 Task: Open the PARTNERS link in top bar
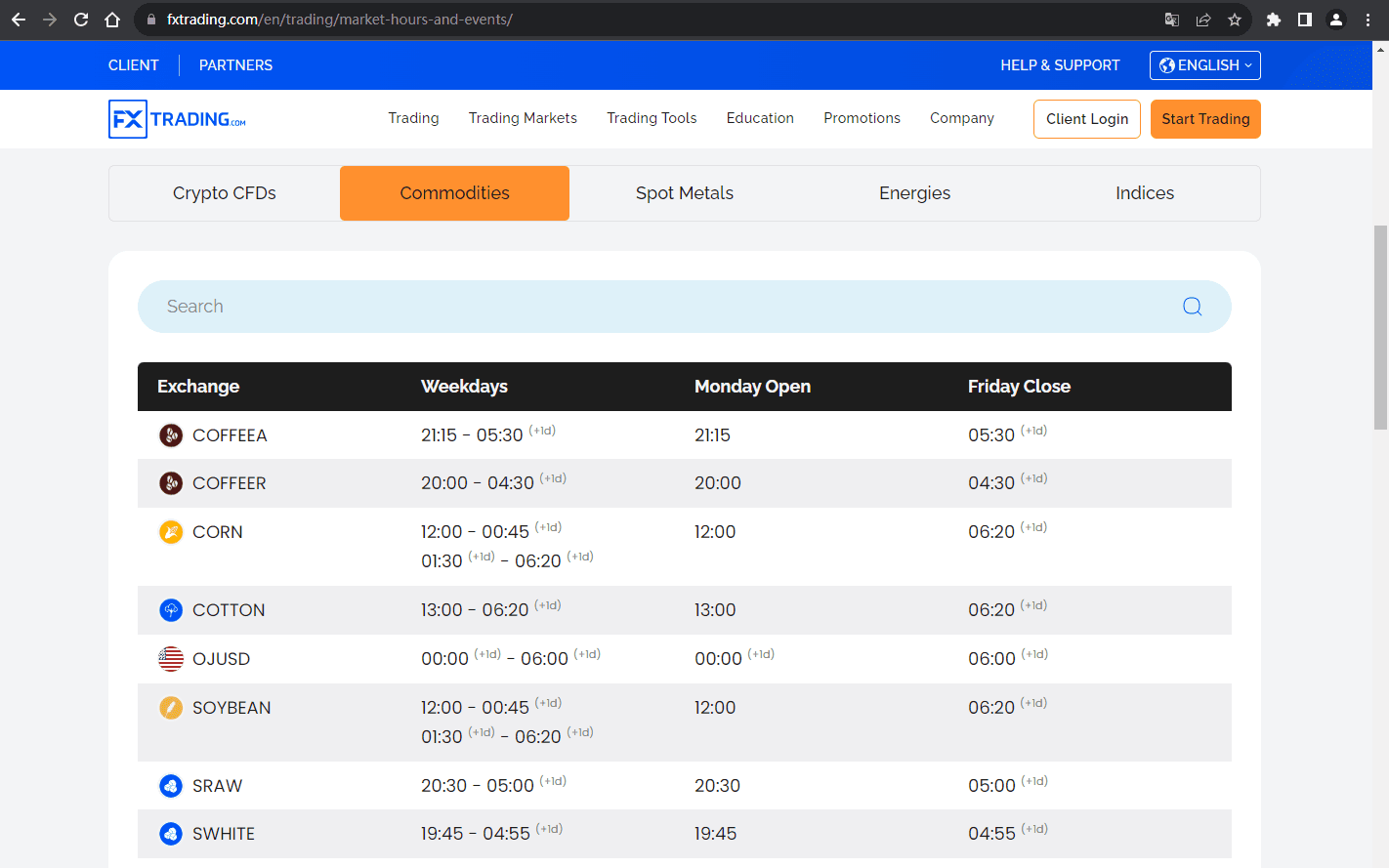point(236,65)
